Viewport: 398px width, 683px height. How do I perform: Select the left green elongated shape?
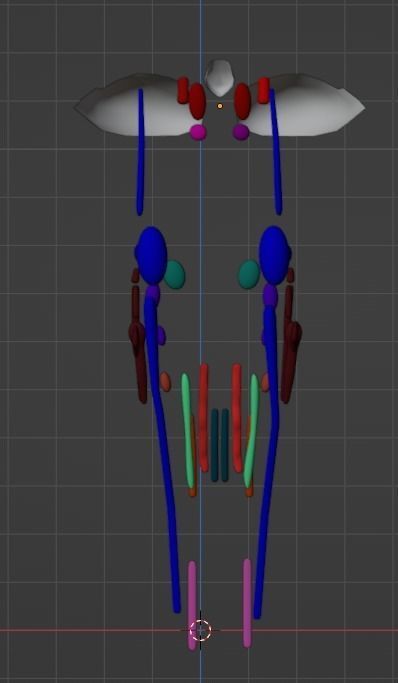(x=188, y=430)
